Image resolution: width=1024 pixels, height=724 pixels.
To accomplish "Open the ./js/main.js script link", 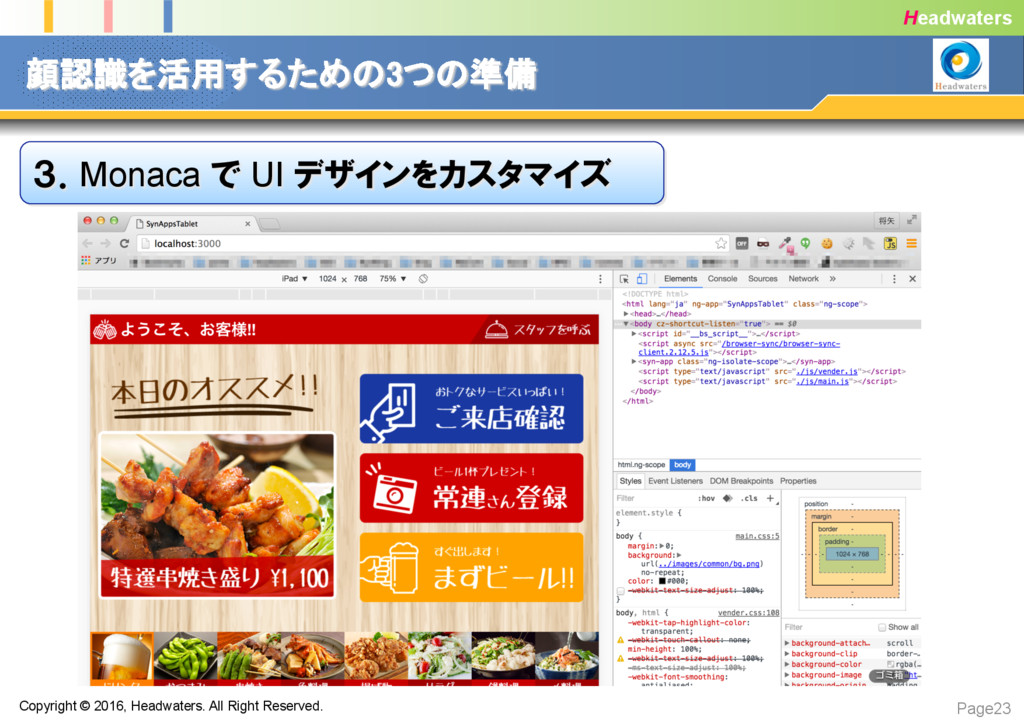I will 822,381.
